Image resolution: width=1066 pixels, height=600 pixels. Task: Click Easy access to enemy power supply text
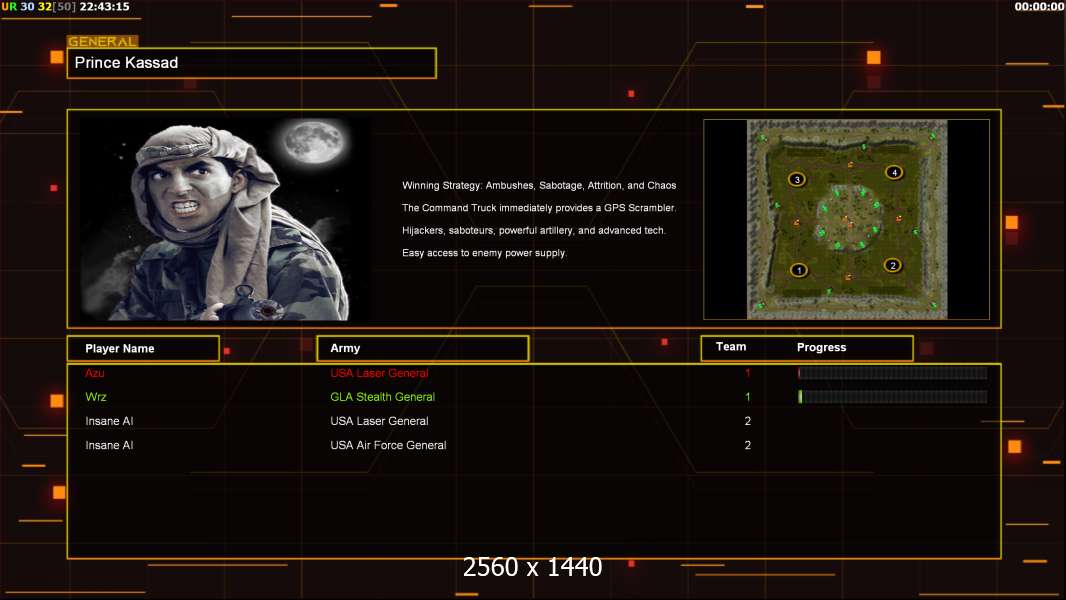484,253
